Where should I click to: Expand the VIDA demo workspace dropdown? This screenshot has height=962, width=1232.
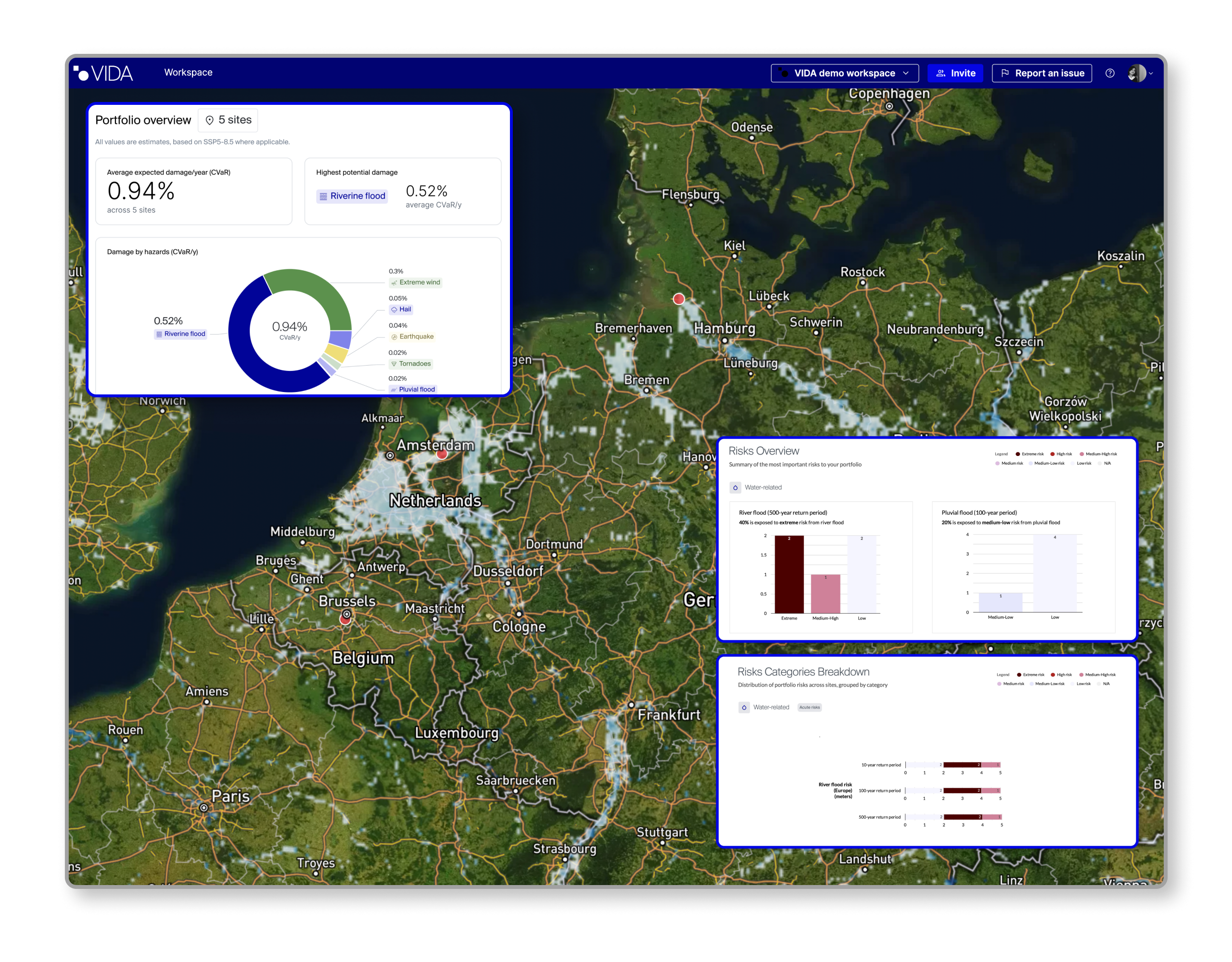click(x=844, y=73)
